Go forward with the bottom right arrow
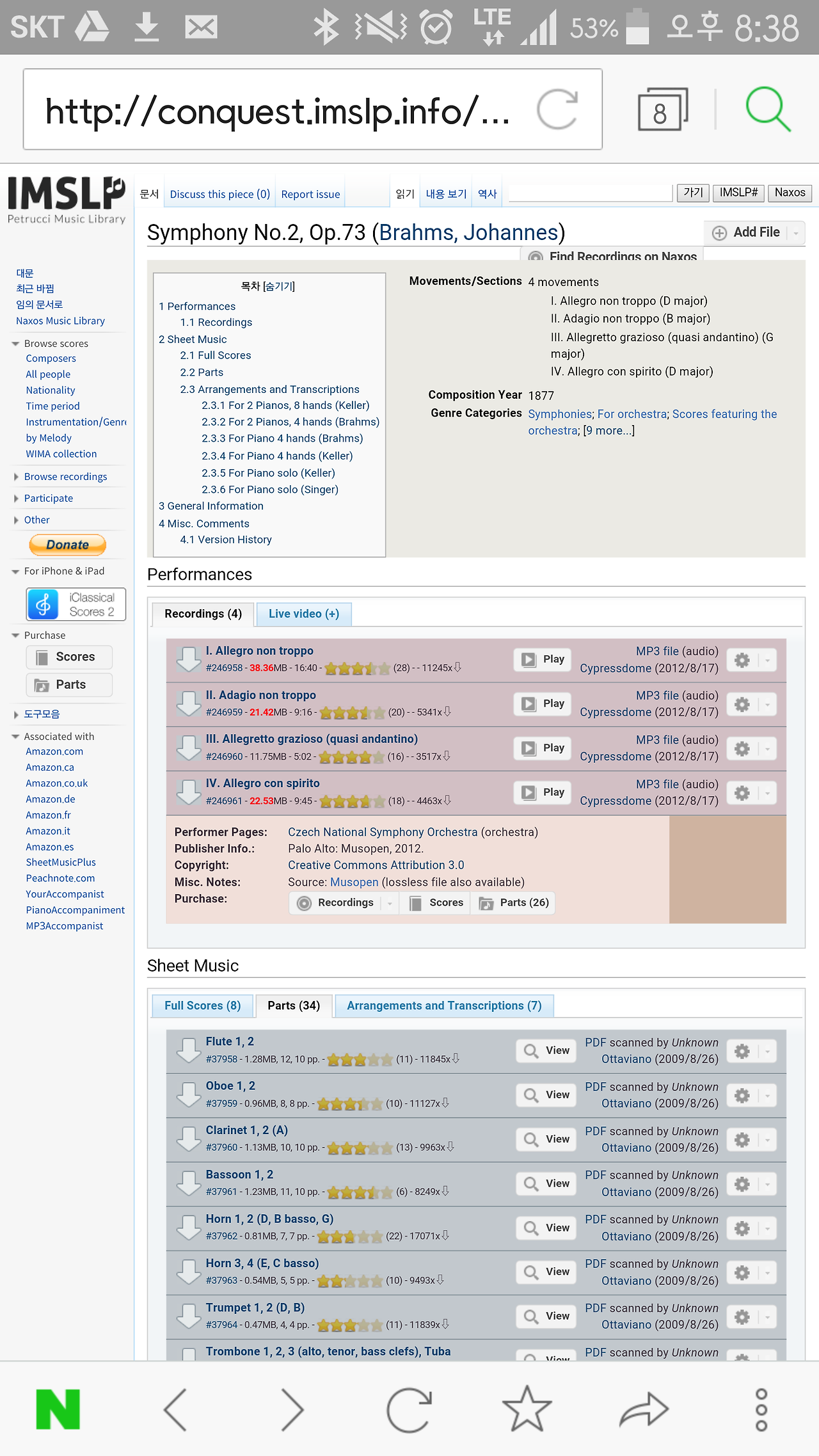Image resolution: width=819 pixels, height=1456 pixels. click(x=292, y=1409)
